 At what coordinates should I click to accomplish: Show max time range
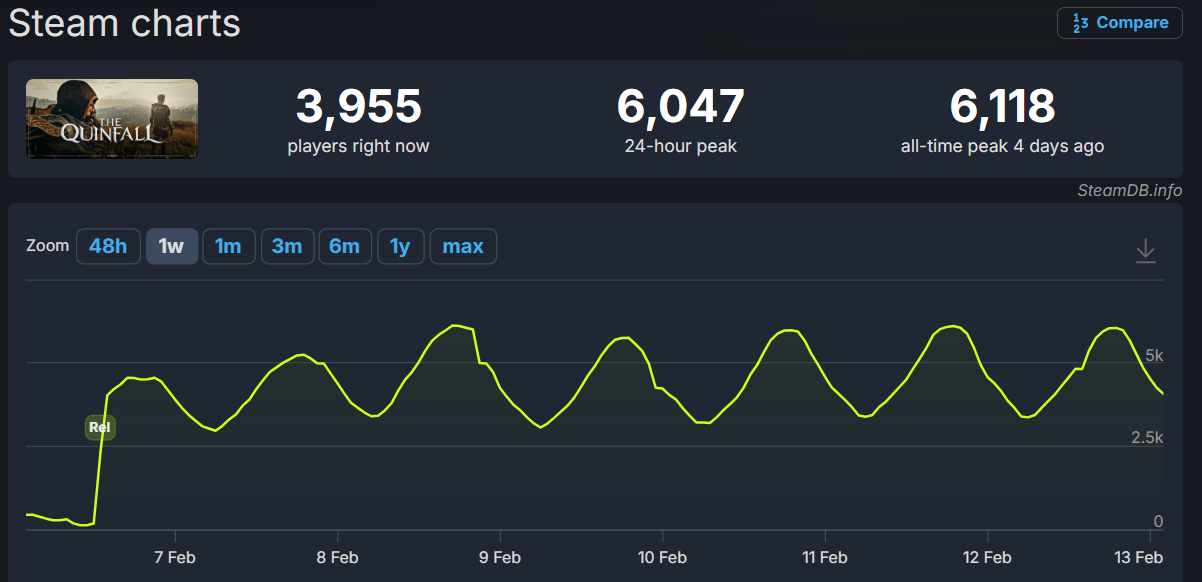[462, 246]
